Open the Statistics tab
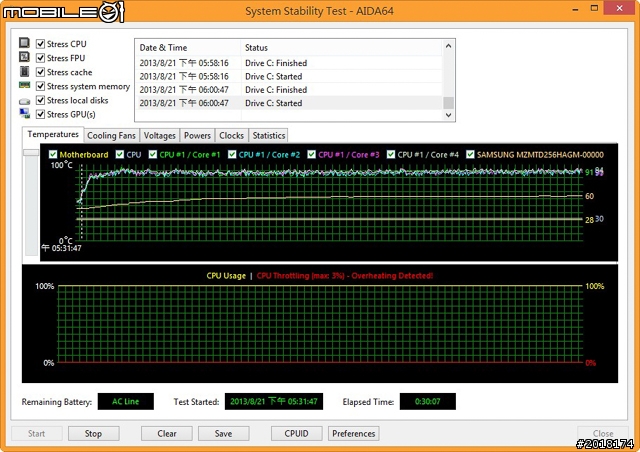Screen dimensions: 640x452 269,136
